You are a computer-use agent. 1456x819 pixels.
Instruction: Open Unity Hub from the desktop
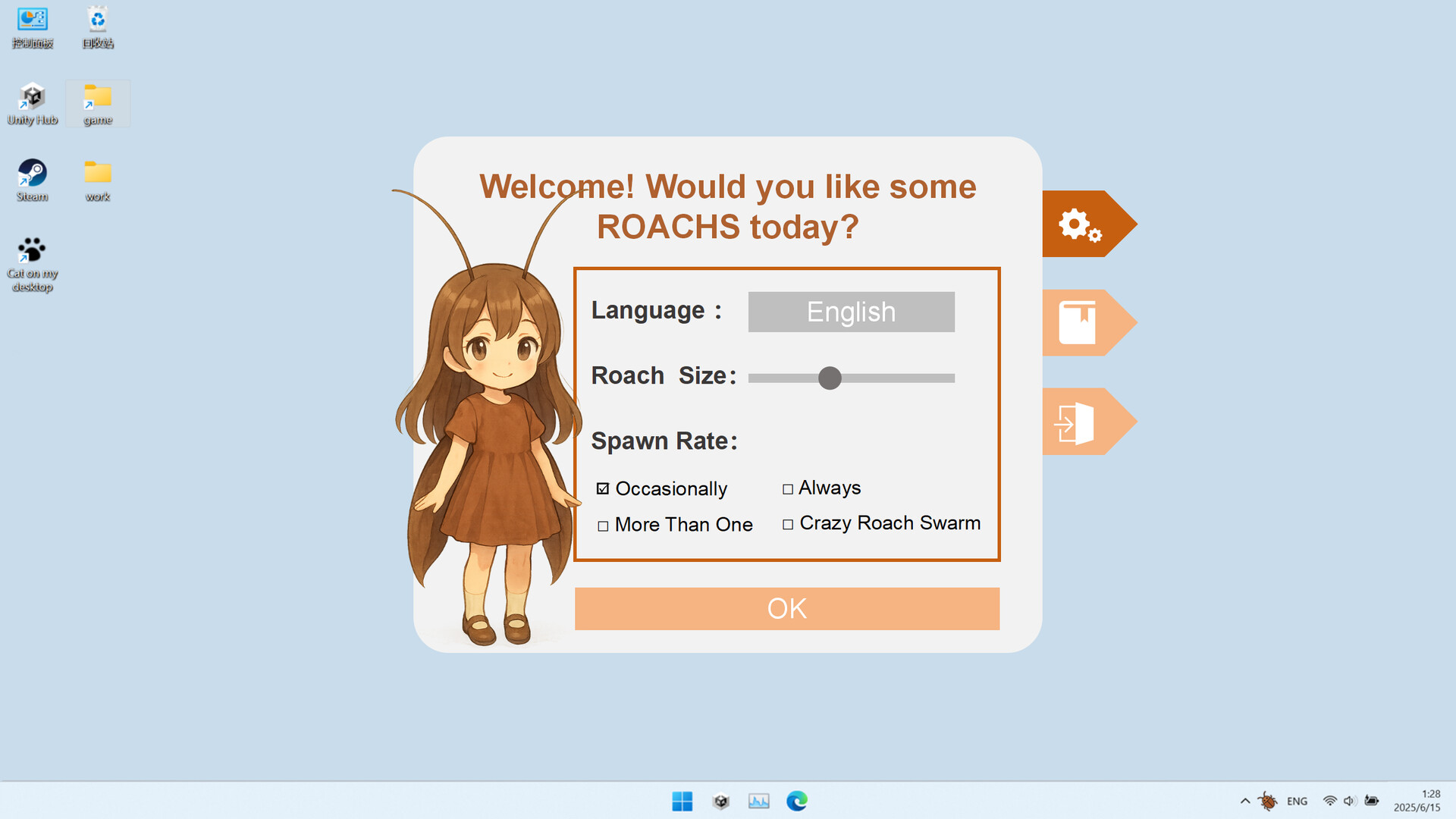[32, 97]
